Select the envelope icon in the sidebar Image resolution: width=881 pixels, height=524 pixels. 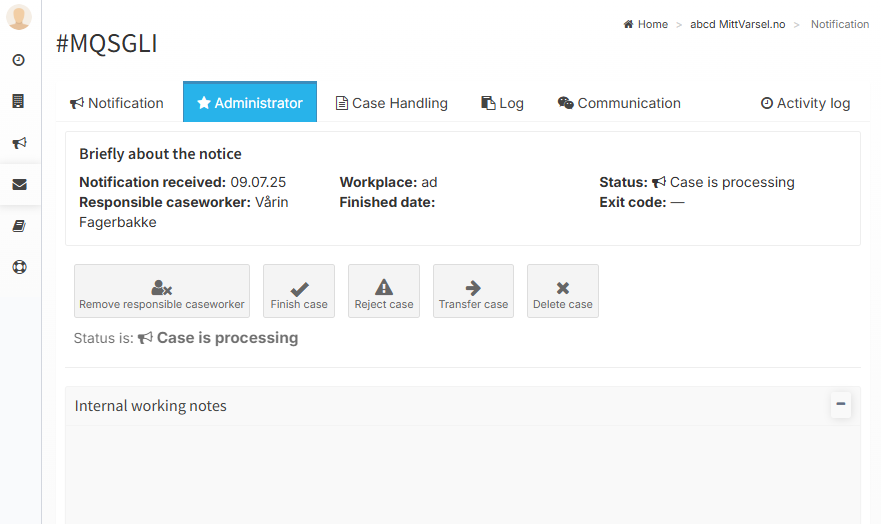(19, 185)
